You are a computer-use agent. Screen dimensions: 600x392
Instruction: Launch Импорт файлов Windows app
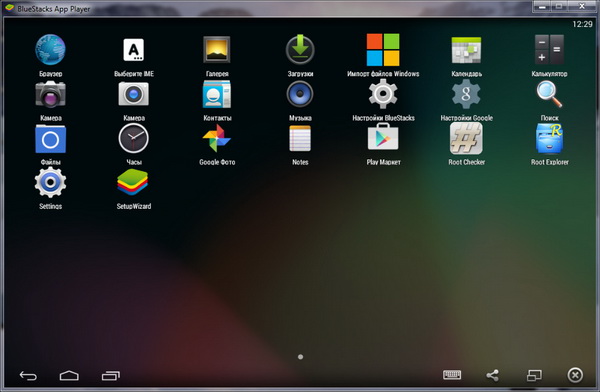[383, 50]
